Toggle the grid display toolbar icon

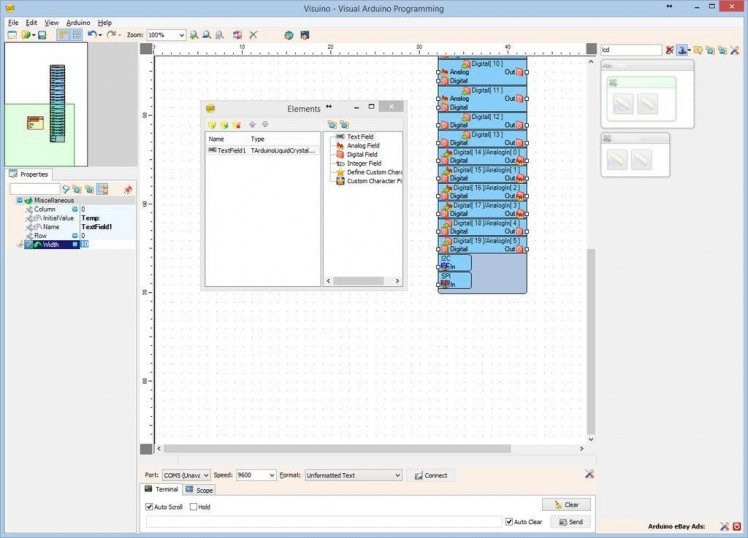coord(75,35)
